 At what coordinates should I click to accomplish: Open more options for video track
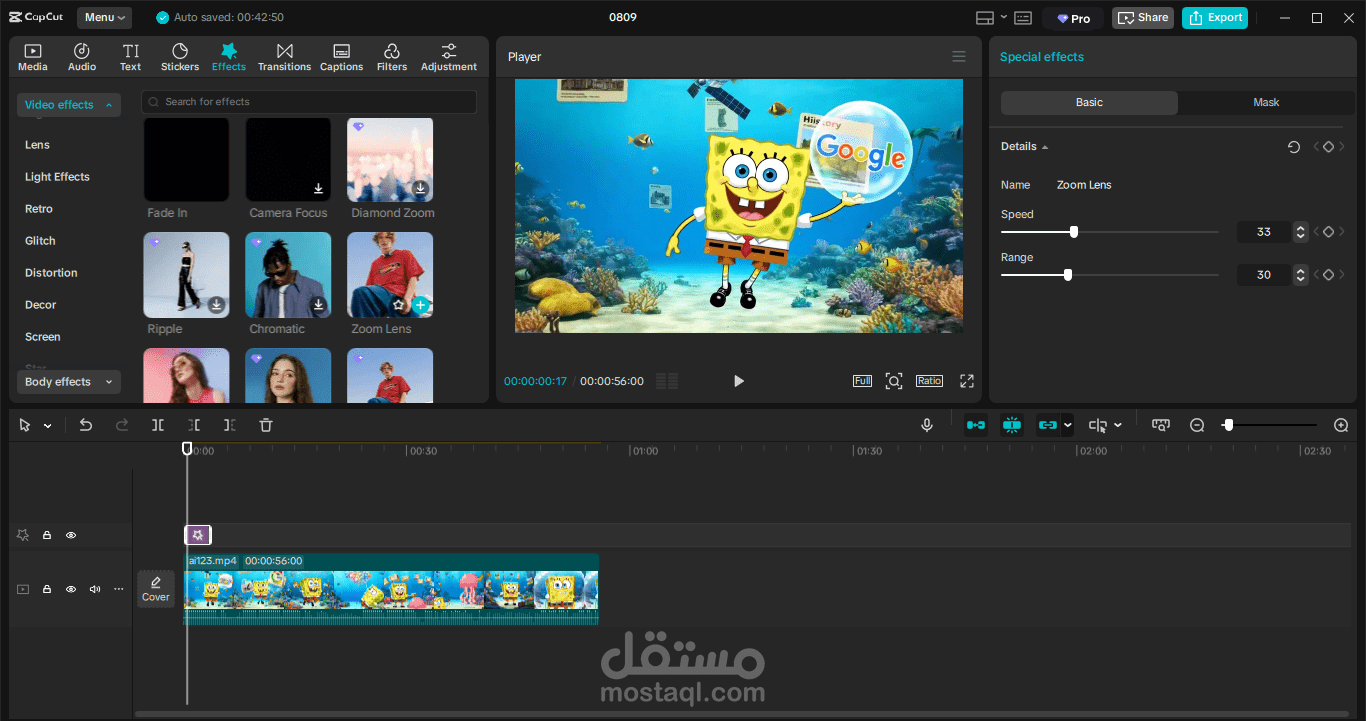pyautogui.click(x=119, y=590)
